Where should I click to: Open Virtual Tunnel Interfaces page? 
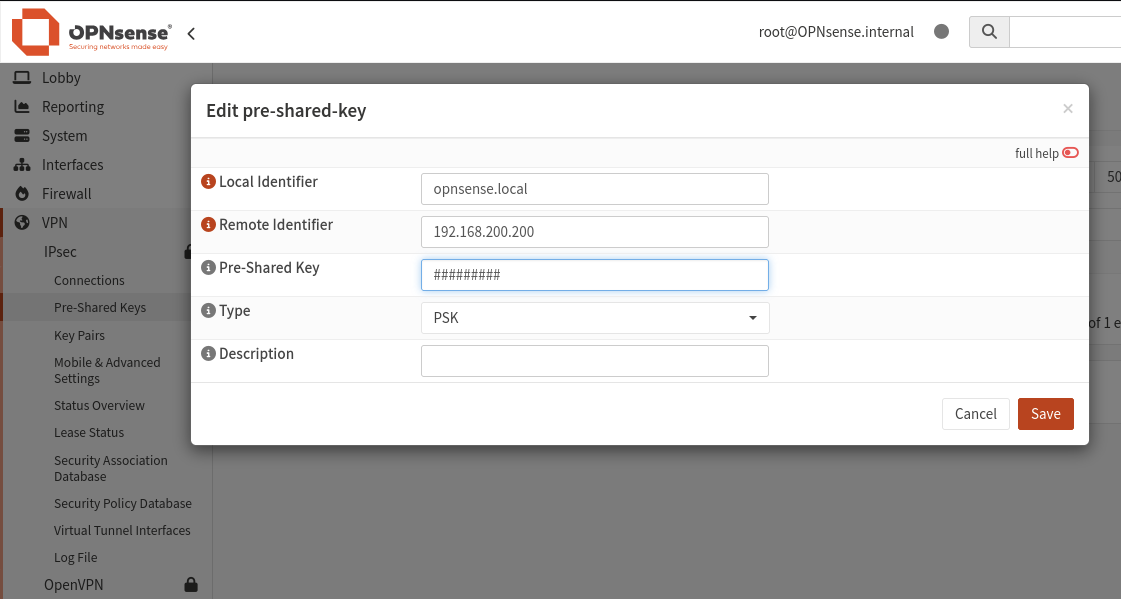coord(122,530)
